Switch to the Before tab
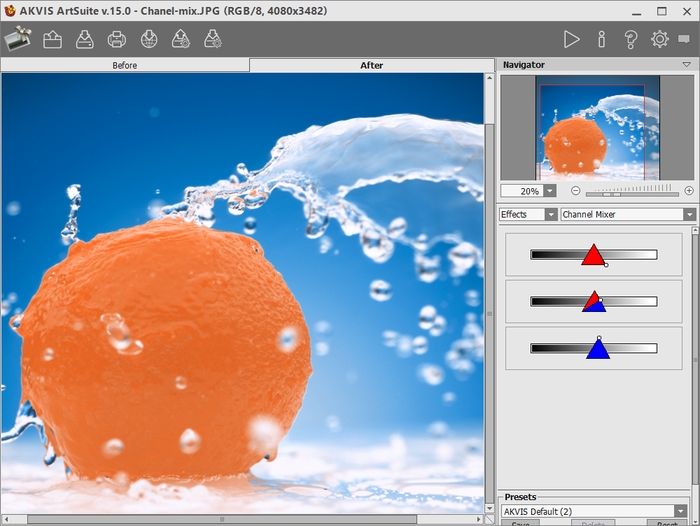Image resolution: width=700 pixels, height=526 pixels. click(125, 65)
